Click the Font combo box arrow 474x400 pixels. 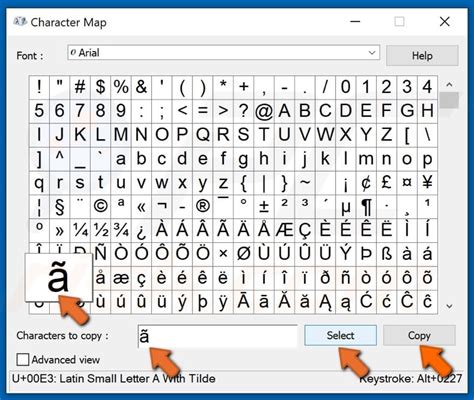coord(372,53)
